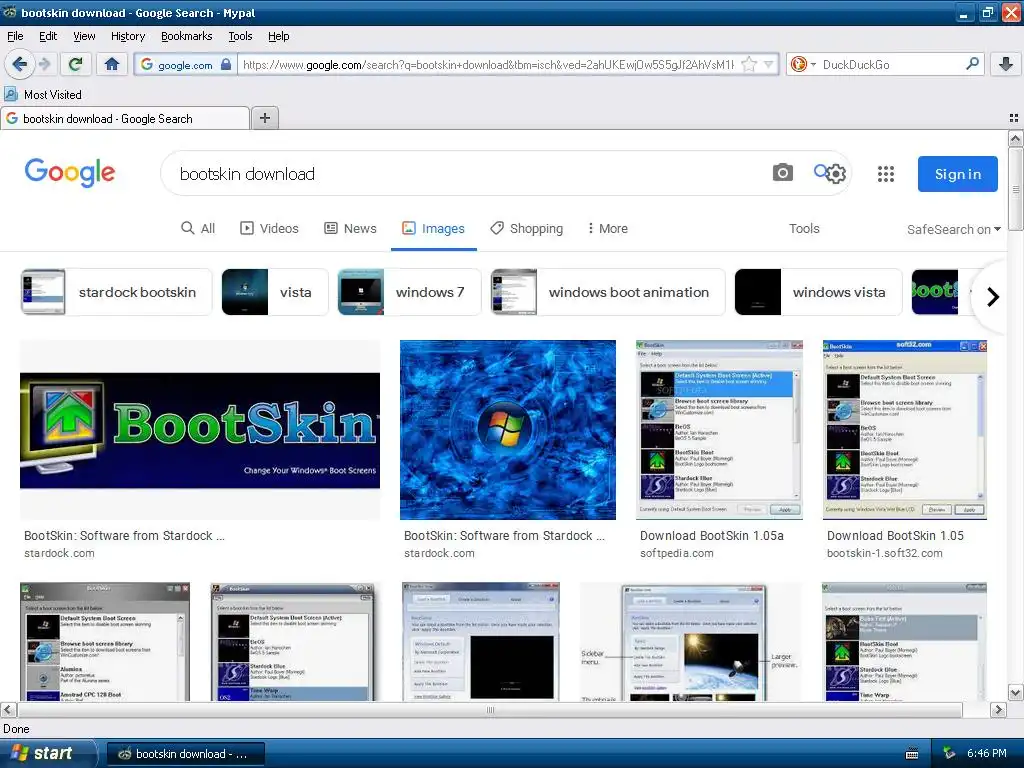1024x768 pixels.
Task: Open the blue Windows logo boot image
Action: click(x=507, y=430)
